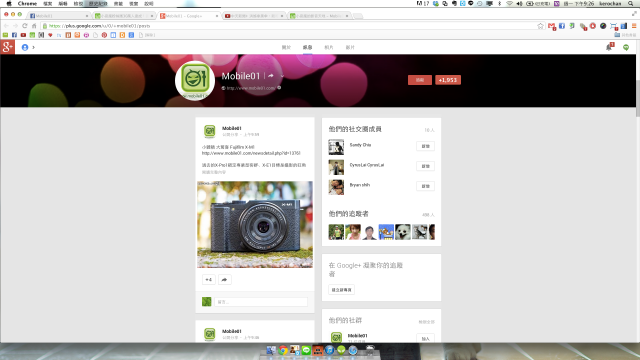The height and width of the screenshot is (360, 640).
Task: Open Bryan shih's profile picture
Action: coord(336,187)
